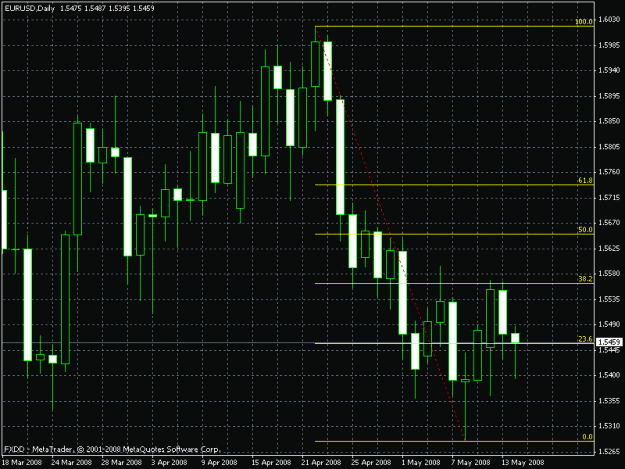Click the last white candlestick near 23.6 level
This screenshot has width=625, height=469.
515,338
